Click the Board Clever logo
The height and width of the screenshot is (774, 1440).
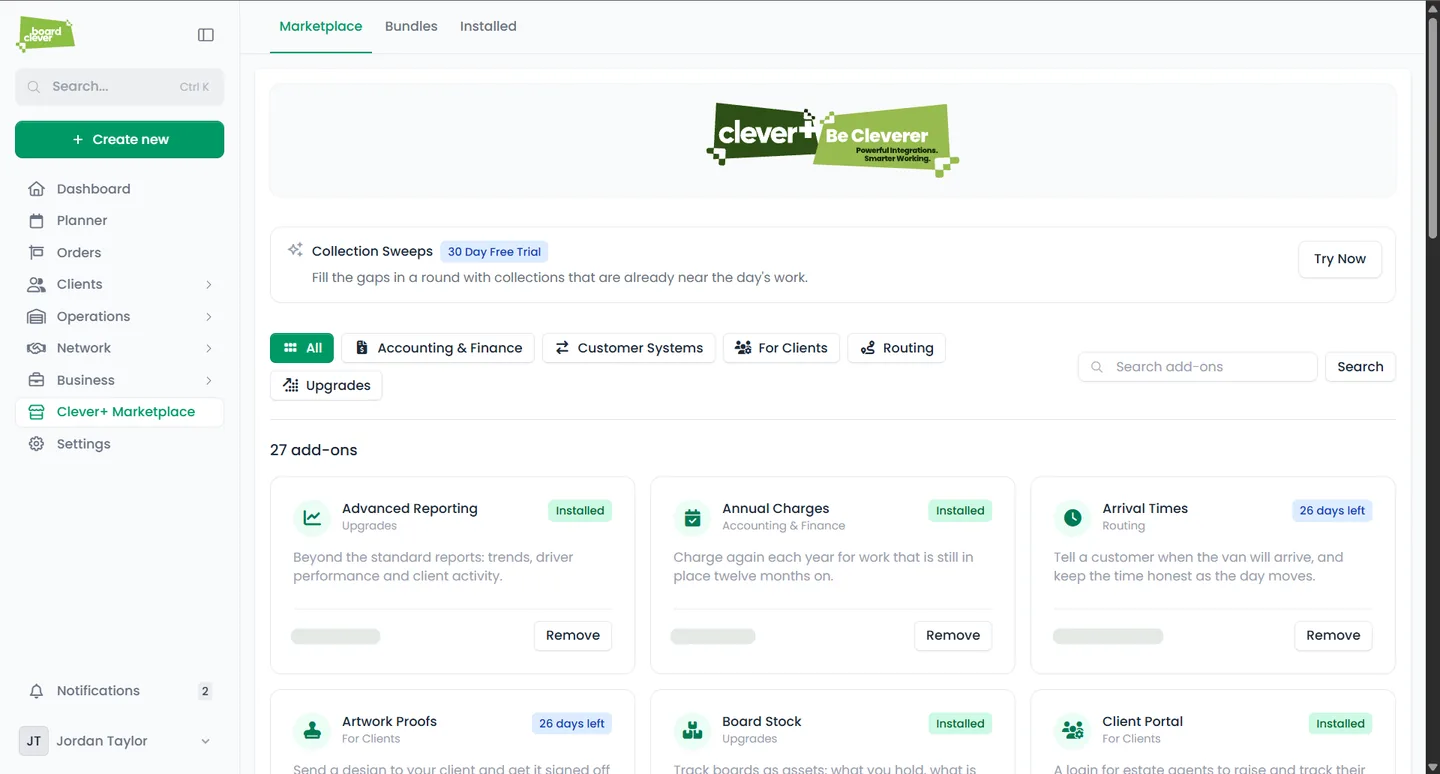(x=45, y=35)
